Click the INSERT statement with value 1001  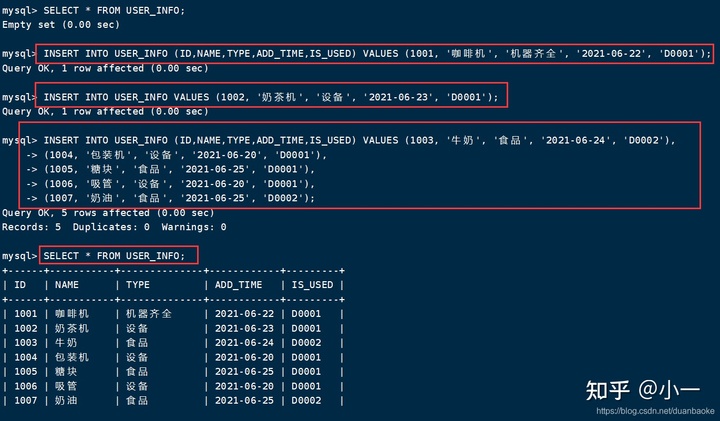coord(377,54)
